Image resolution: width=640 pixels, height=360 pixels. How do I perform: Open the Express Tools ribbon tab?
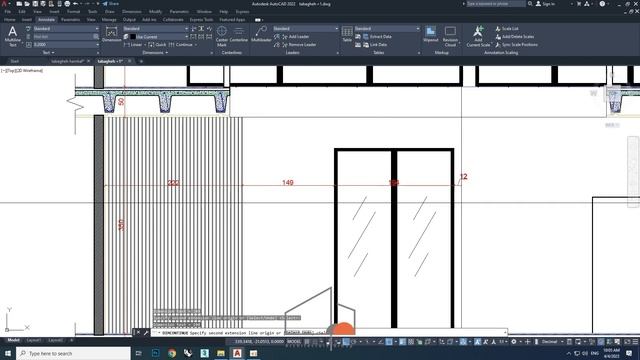[201, 20]
